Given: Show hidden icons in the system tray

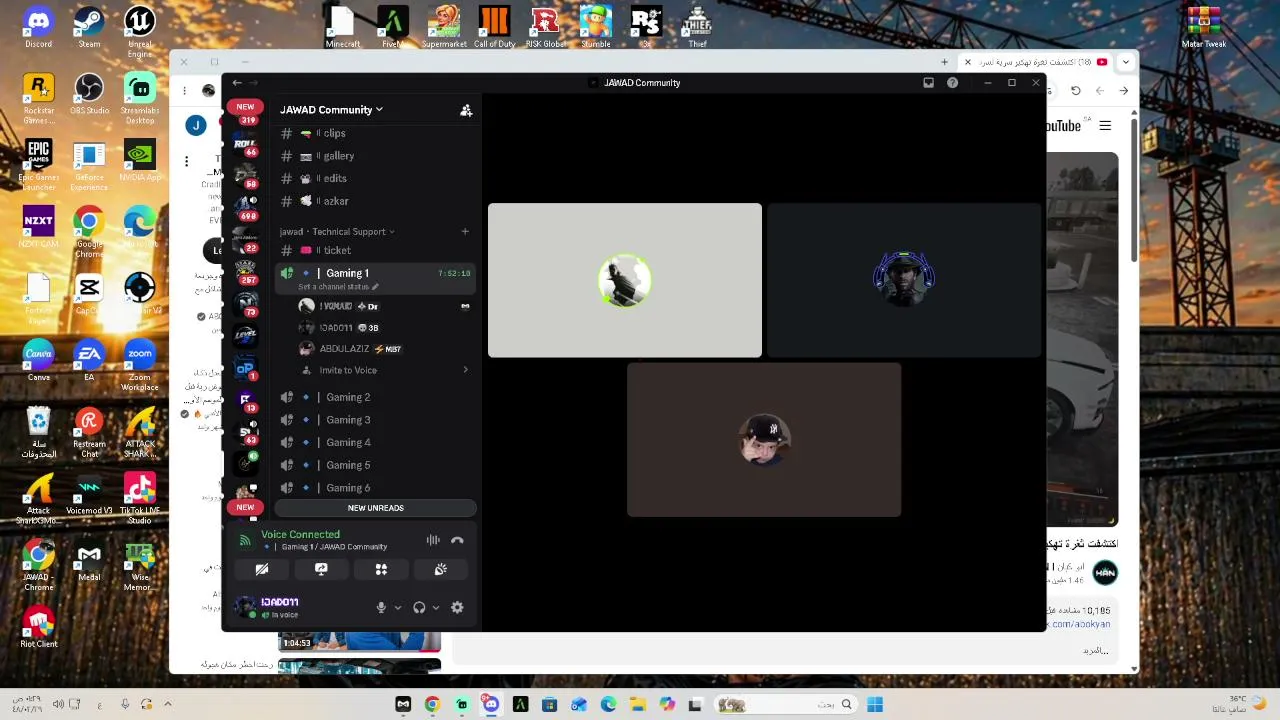Looking at the screenshot, I should pyautogui.click(x=168, y=704).
